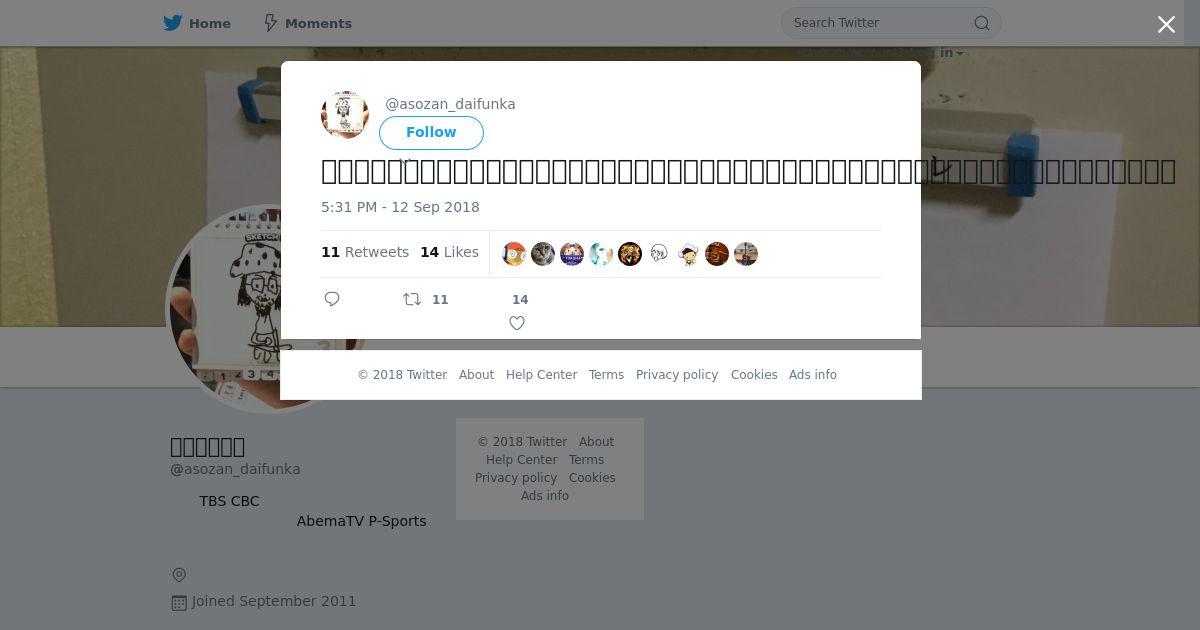Click the magnifier search icon
This screenshot has width=1200, height=630.
(x=982, y=23)
